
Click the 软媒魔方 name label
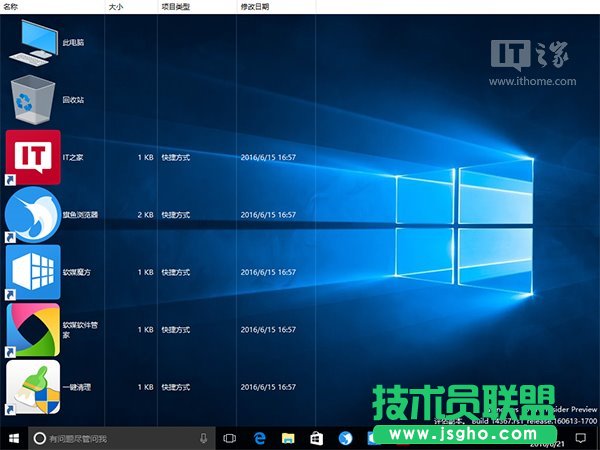coord(77,272)
